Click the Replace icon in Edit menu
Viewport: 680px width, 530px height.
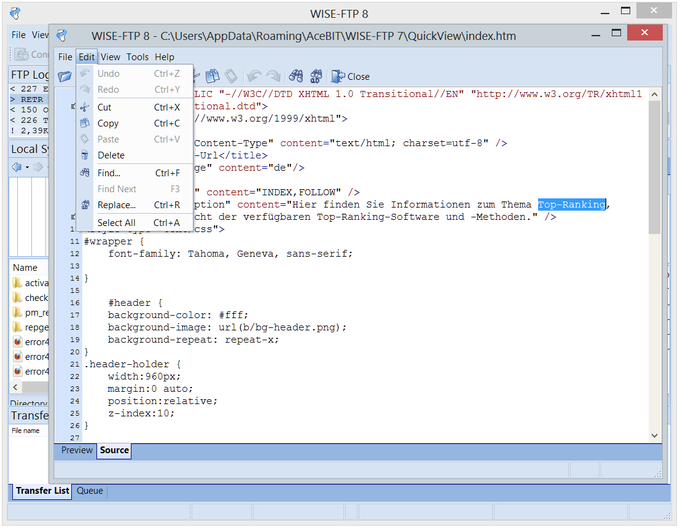85,205
